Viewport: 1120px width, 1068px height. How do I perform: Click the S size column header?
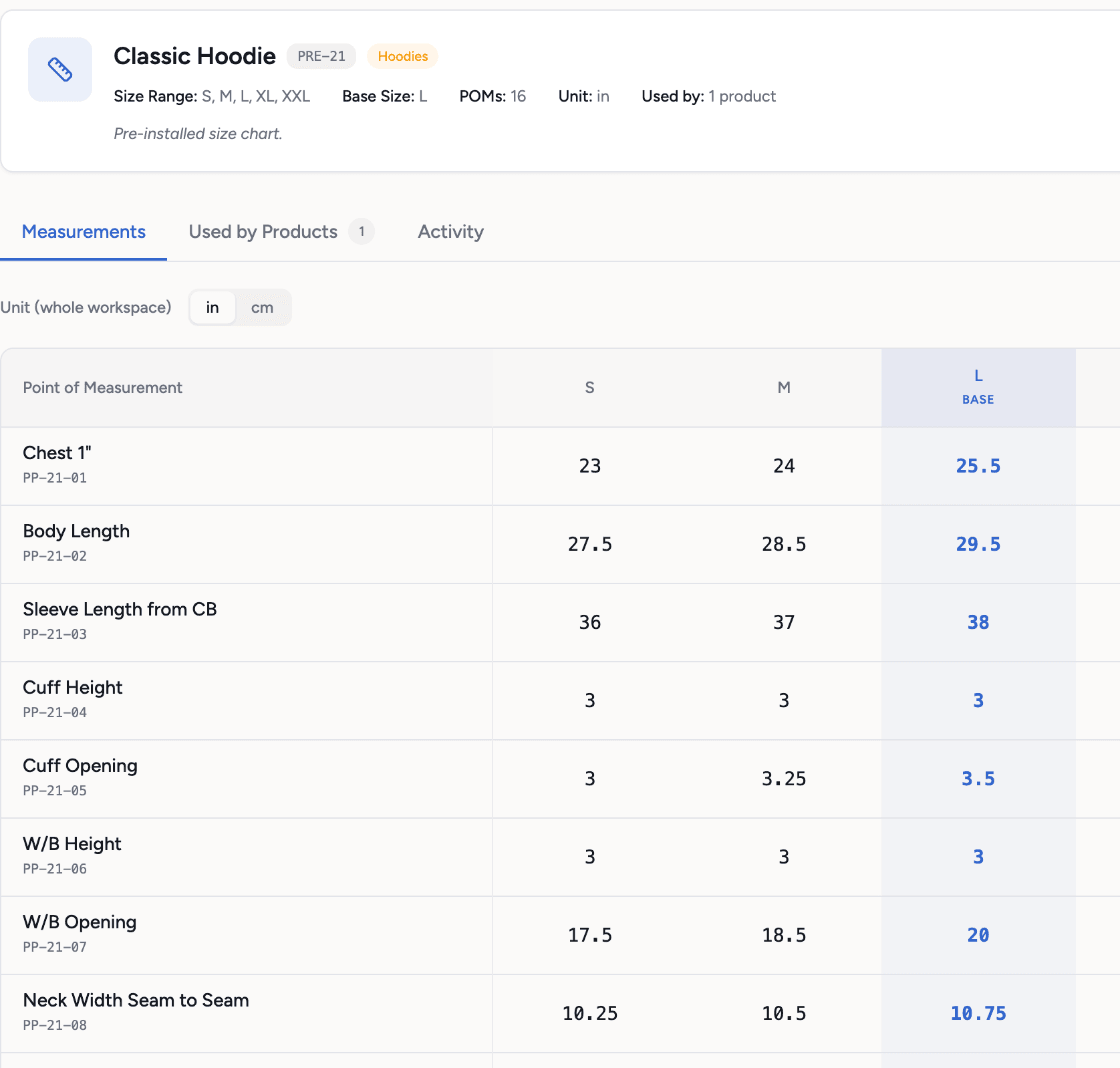tap(589, 387)
